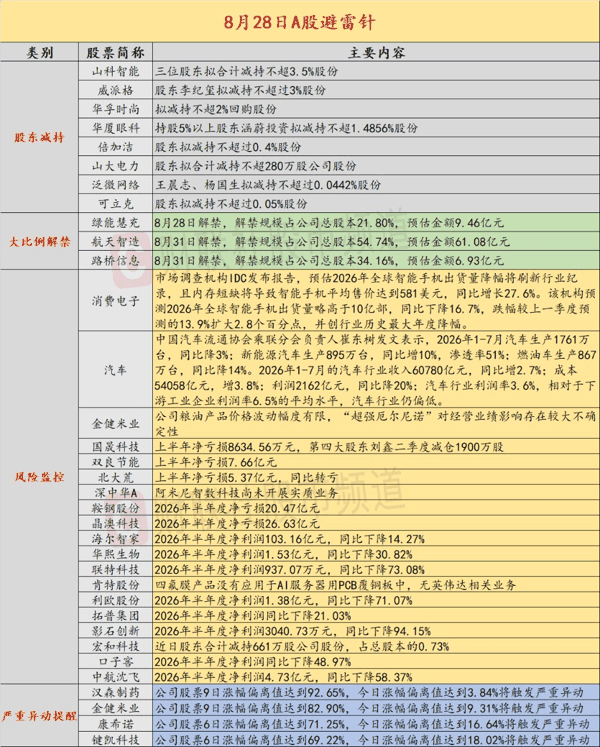The height and width of the screenshot is (747, 600).
Task: Click the '大比例解禁' category cell
Action: 39,242
